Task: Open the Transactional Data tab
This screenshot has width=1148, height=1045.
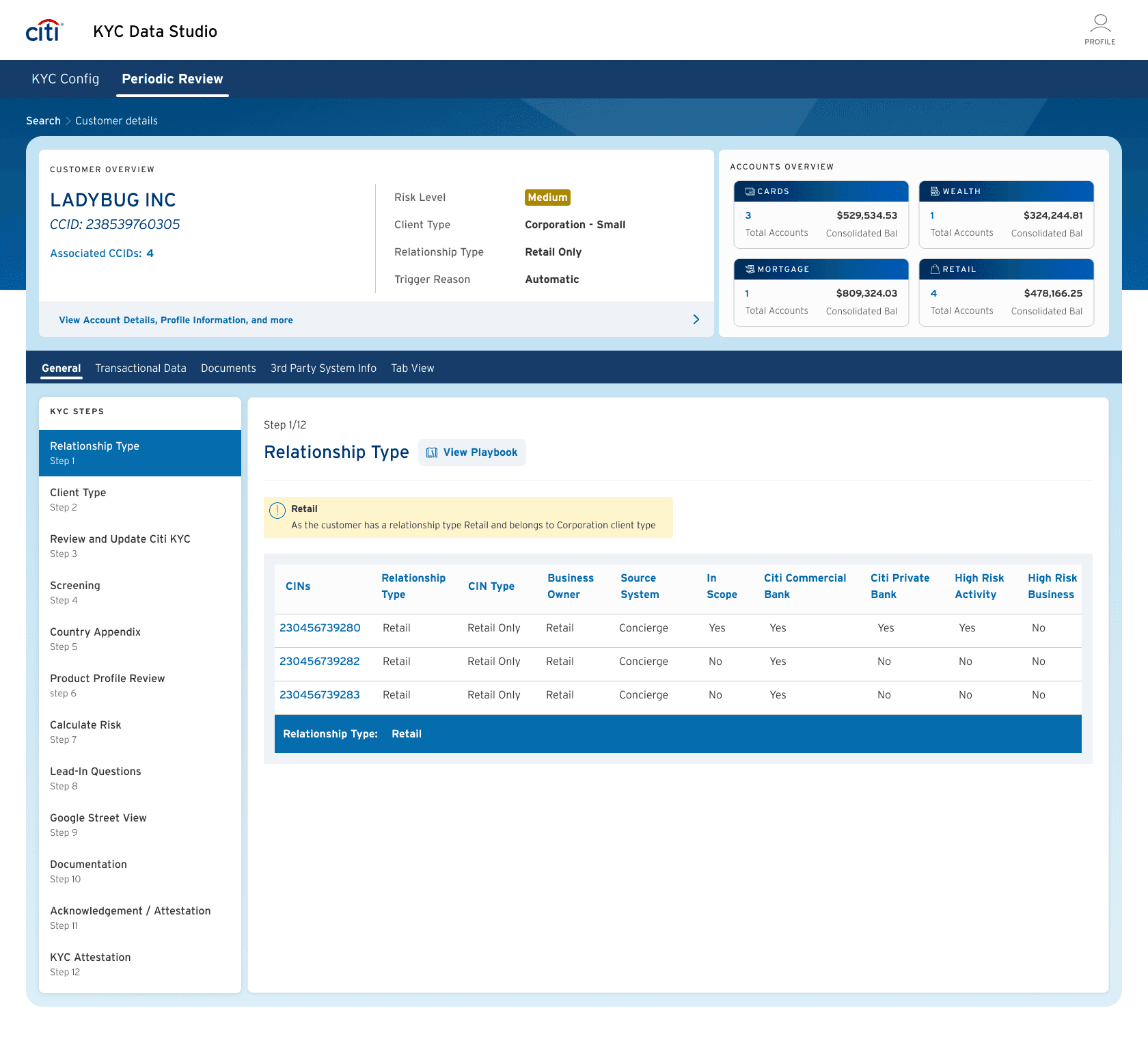Action: [141, 368]
